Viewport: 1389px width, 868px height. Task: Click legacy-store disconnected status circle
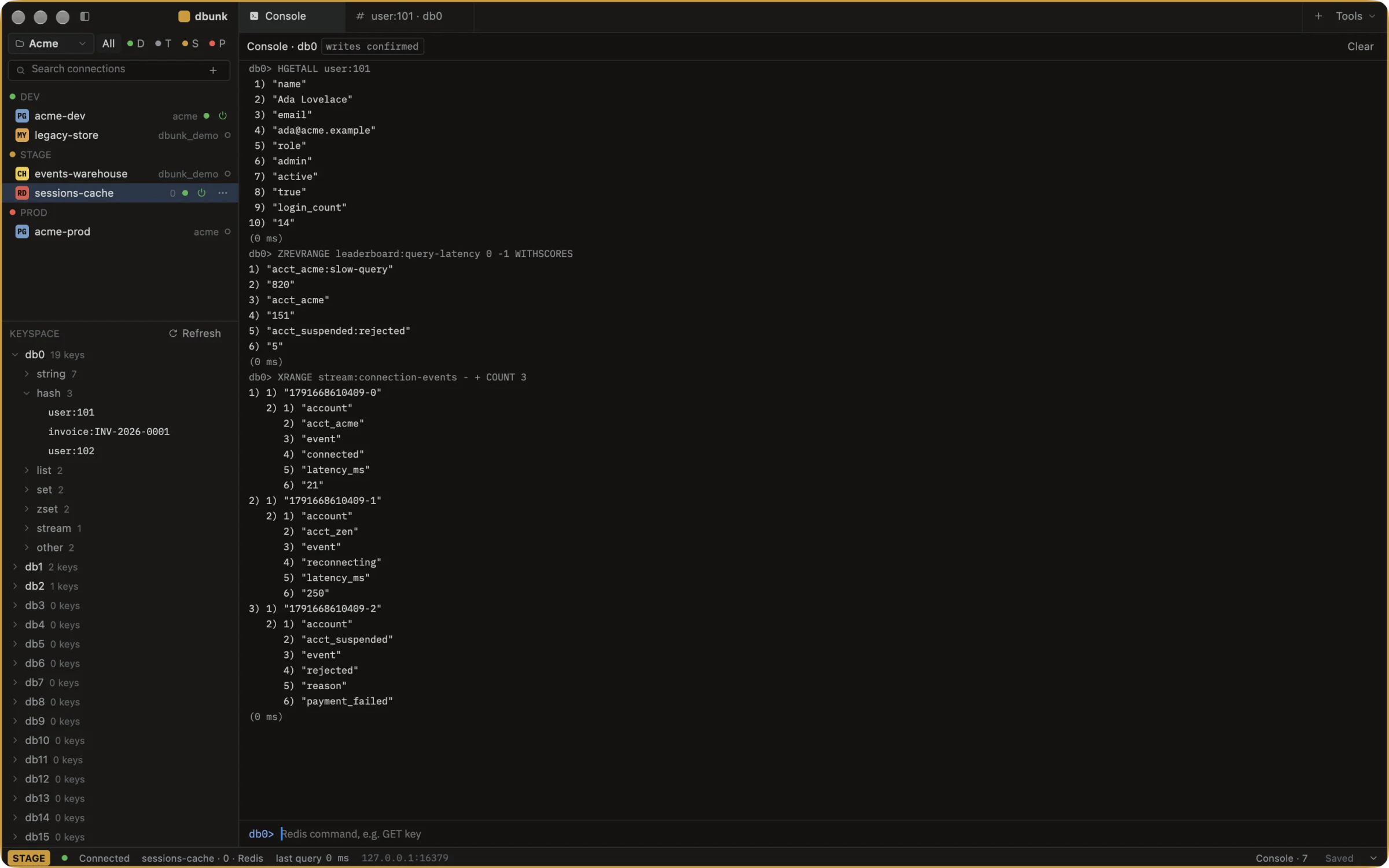(x=227, y=135)
